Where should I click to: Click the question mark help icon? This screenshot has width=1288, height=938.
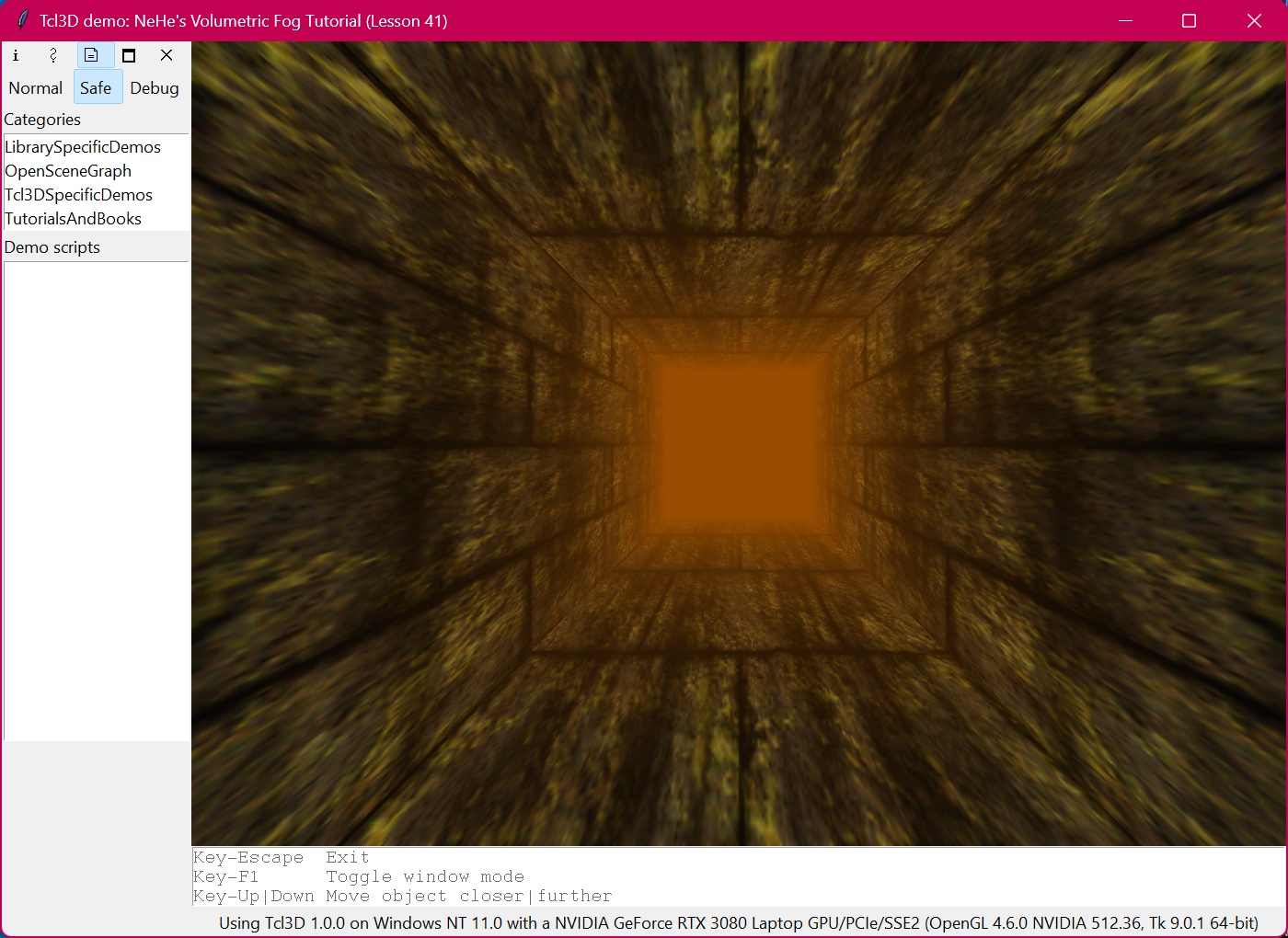[x=53, y=55]
